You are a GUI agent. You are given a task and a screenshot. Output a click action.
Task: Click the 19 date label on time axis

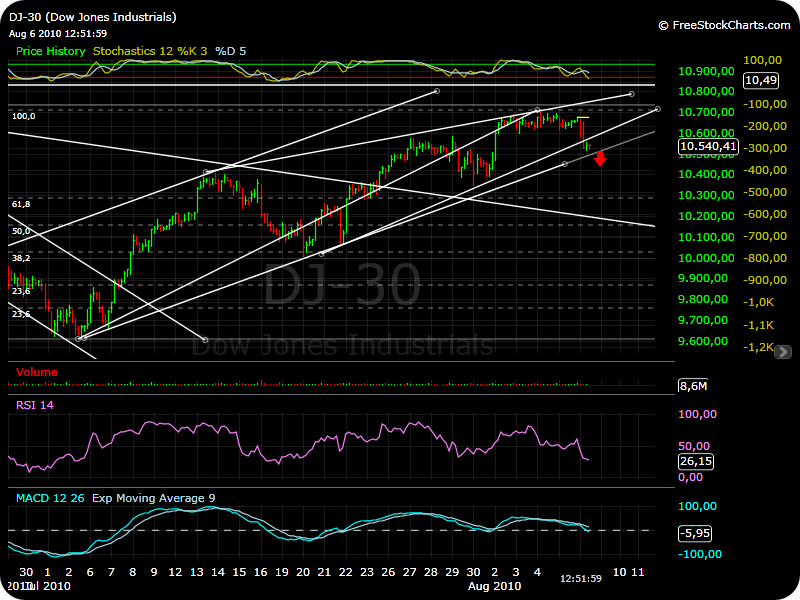tap(282, 572)
